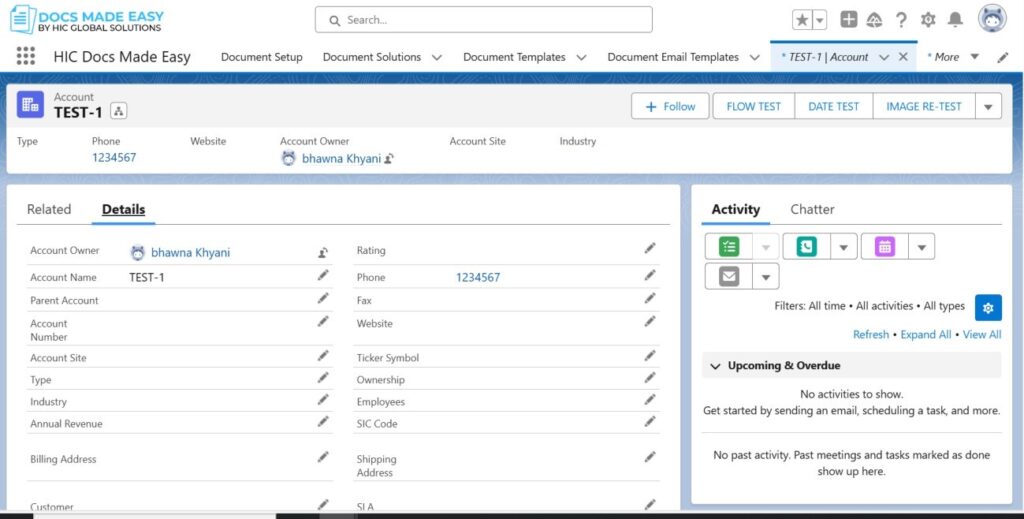
Task: Open the Help question mark icon
Action: [x=901, y=20]
